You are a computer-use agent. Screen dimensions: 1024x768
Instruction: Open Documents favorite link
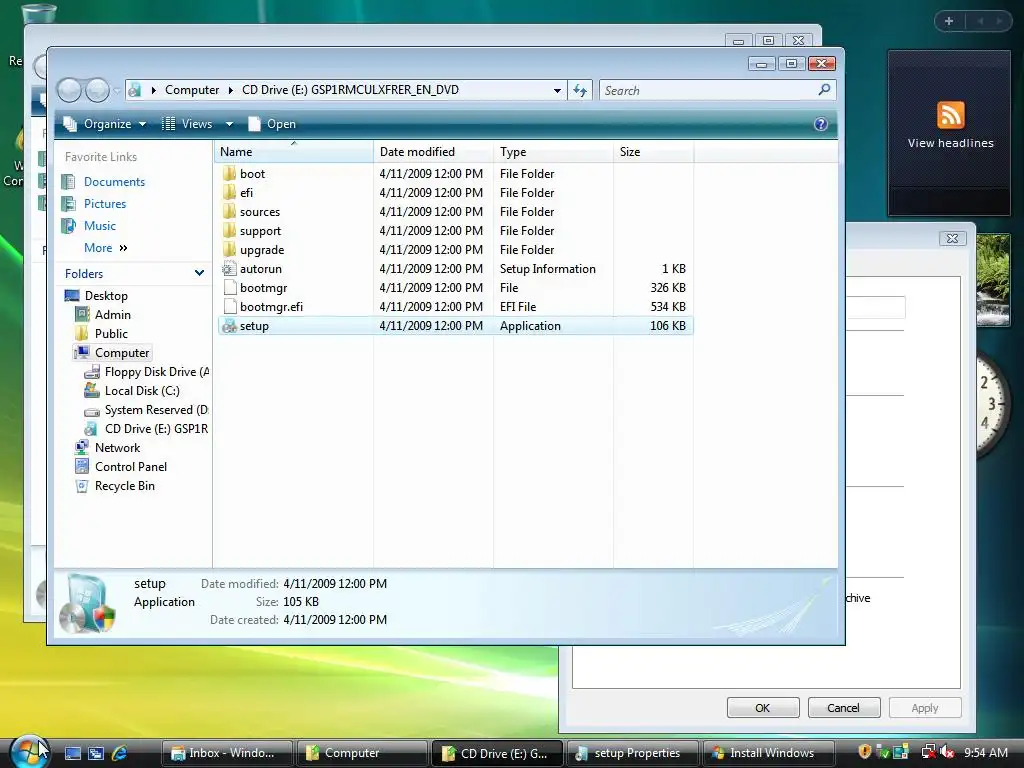(114, 182)
